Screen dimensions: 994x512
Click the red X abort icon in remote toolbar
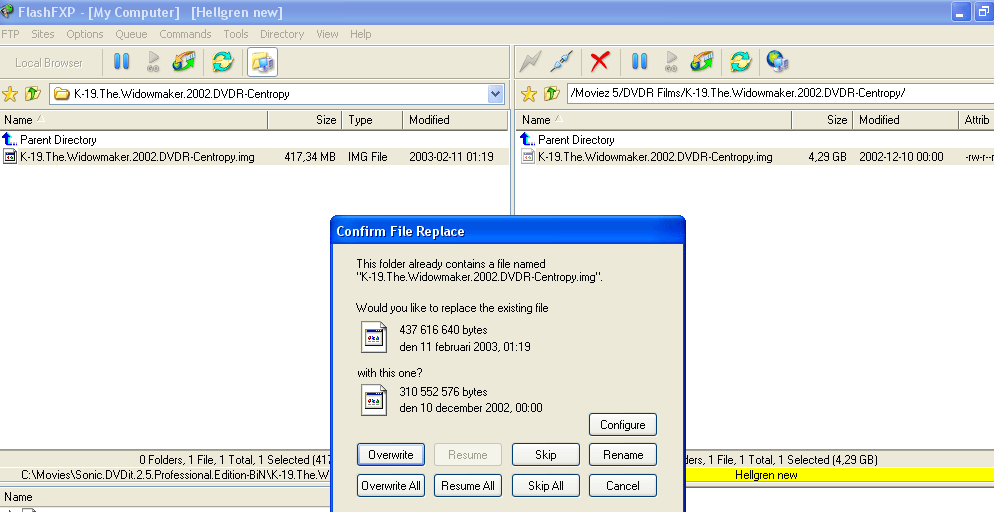tap(600, 62)
